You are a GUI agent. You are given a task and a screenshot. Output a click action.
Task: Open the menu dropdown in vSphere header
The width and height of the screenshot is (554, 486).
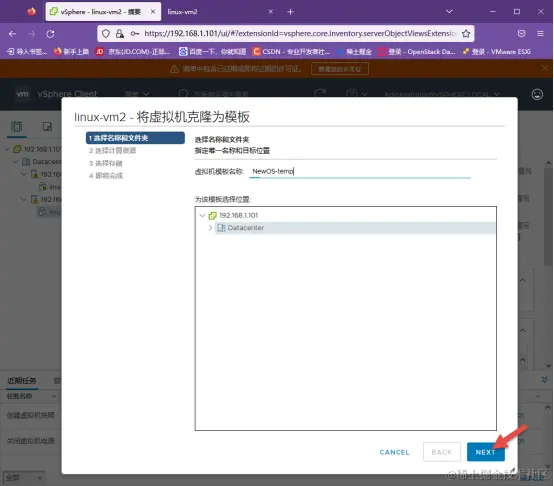tap(137, 94)
